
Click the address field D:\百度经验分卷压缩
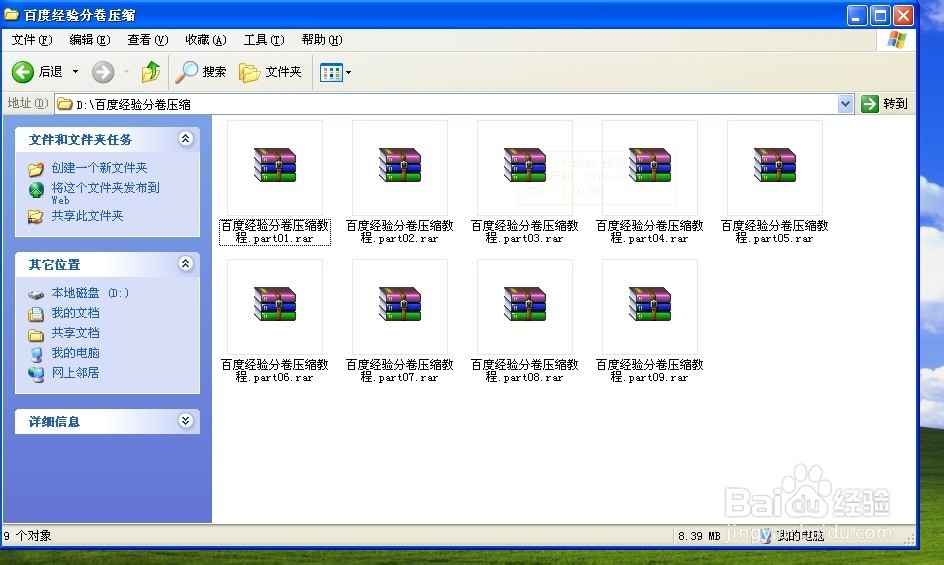(446, 104)
